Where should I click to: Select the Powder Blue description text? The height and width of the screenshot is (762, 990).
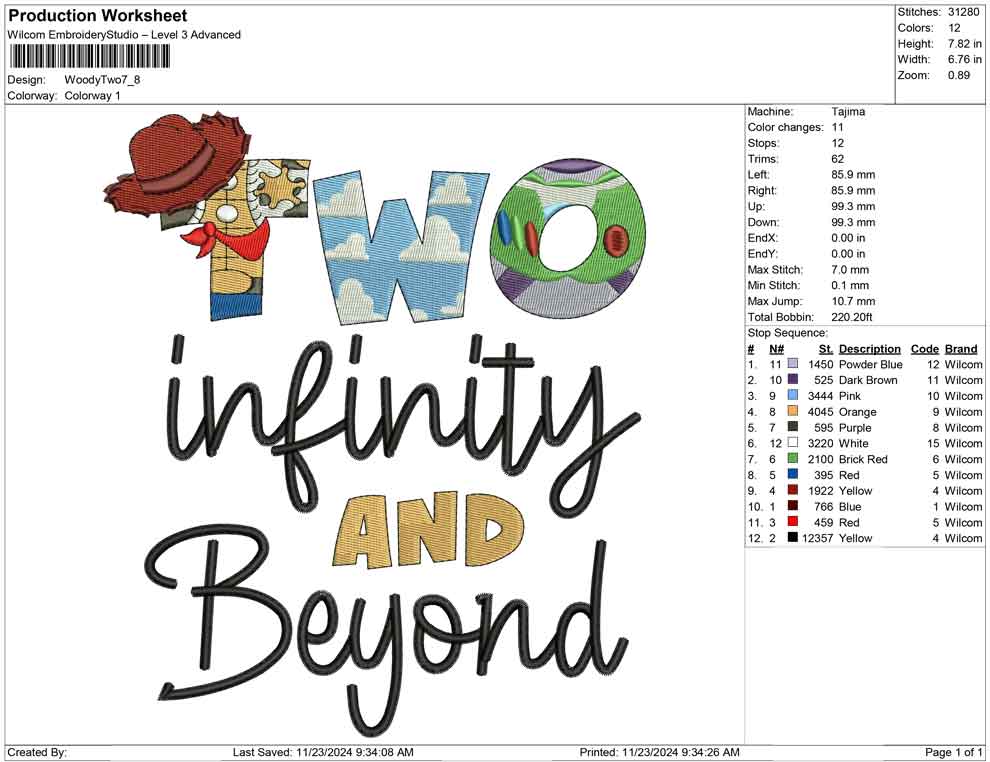point(871,364)
